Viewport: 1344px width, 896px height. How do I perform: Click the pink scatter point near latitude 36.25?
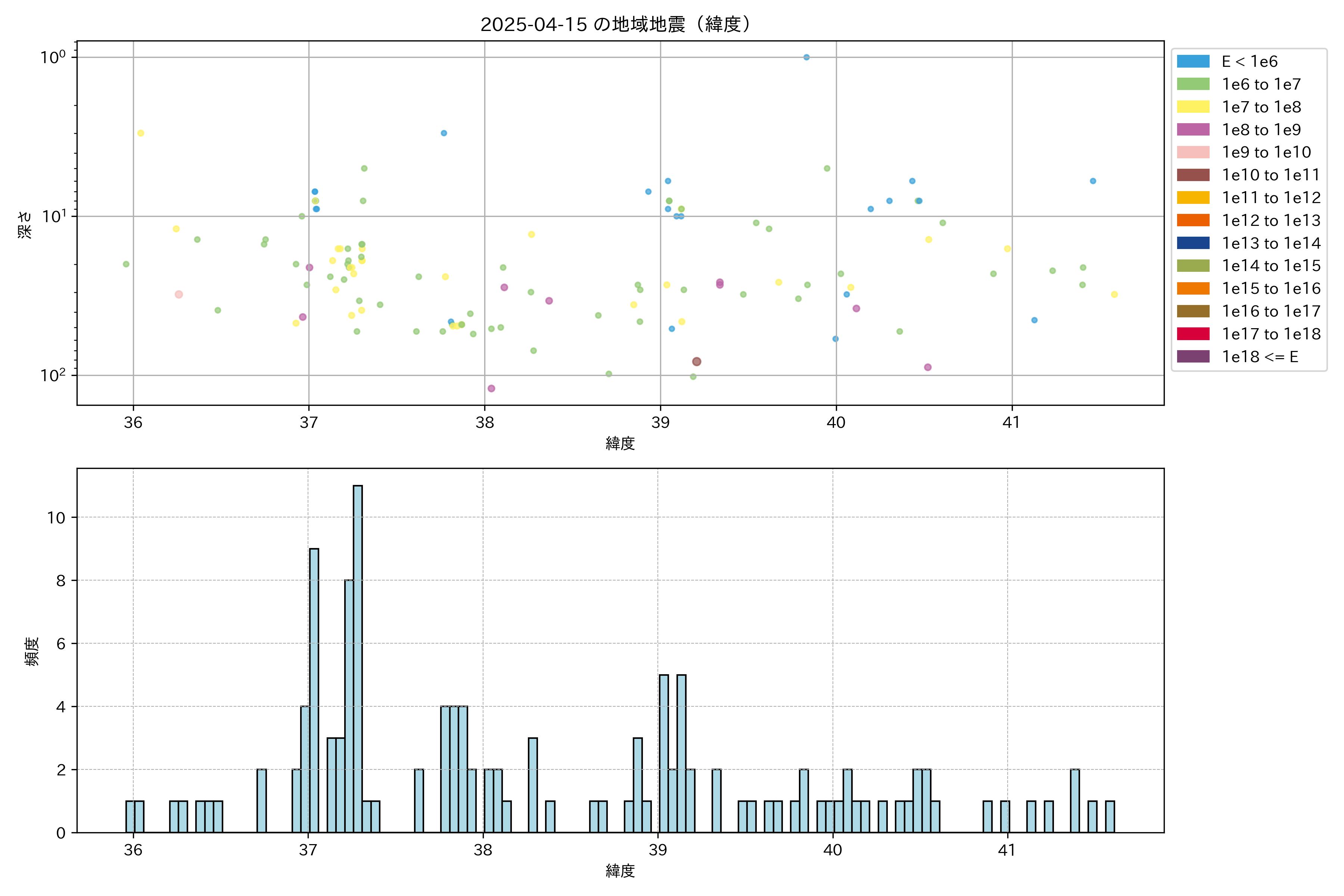[x=179, y=294]
